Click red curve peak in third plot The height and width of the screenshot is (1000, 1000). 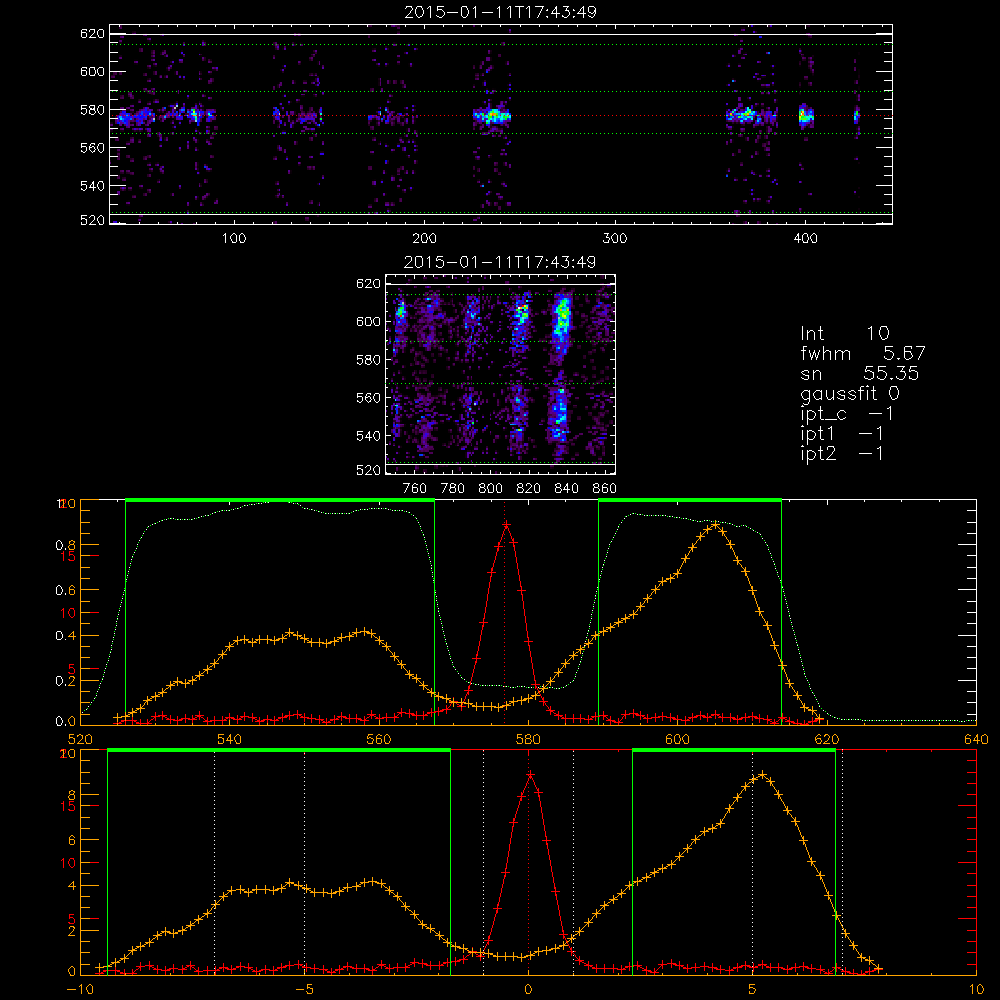[x=506, y=525]
